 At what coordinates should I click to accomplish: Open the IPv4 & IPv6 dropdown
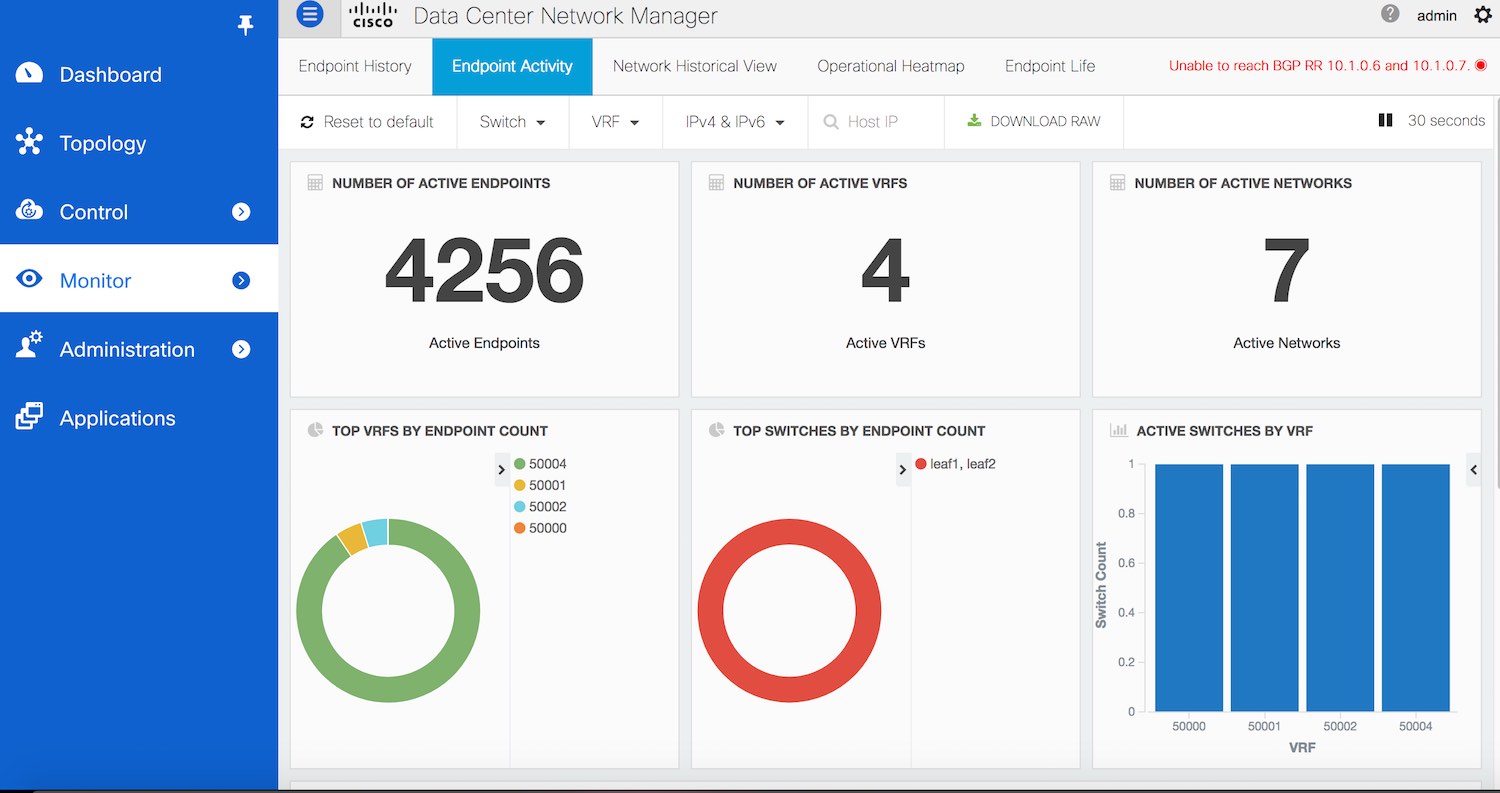pos(734,122)
